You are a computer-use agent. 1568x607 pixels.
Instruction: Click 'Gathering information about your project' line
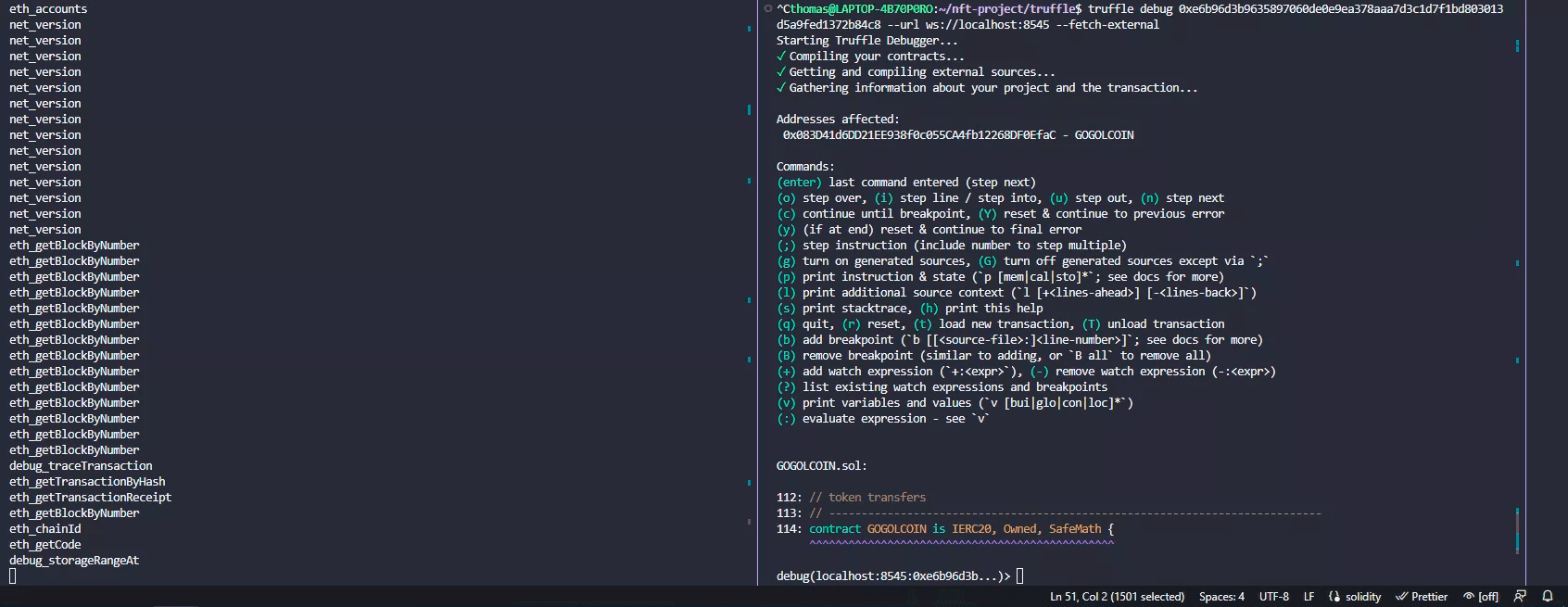(x=987, y=88)
